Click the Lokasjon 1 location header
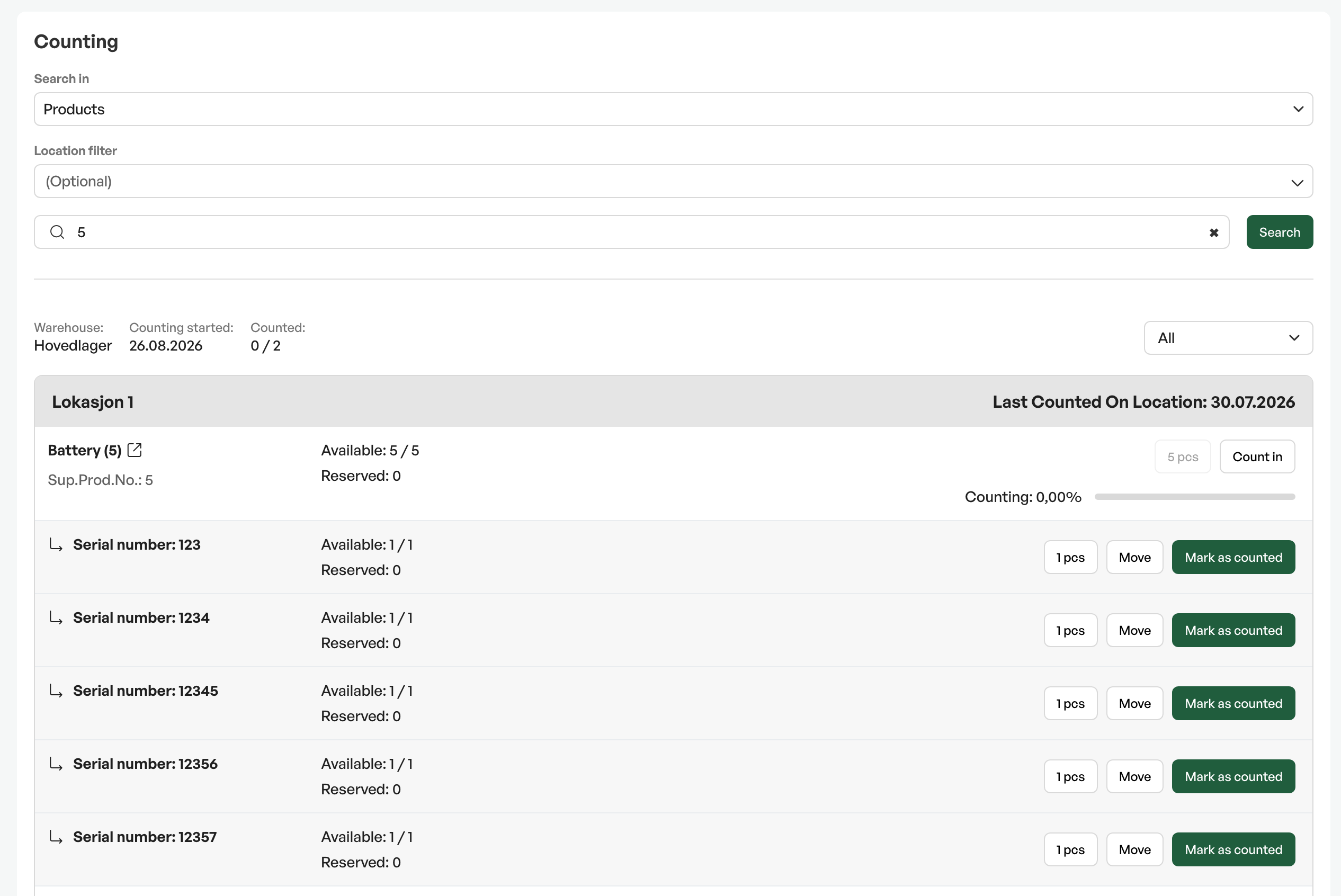The height and width of the screenshot is (896, 1341). [x=93, y=402]
